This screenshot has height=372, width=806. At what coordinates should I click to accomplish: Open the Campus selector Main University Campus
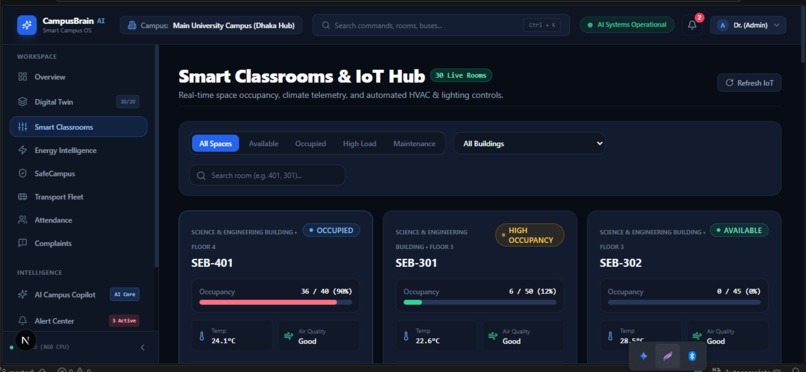[211, 25]
